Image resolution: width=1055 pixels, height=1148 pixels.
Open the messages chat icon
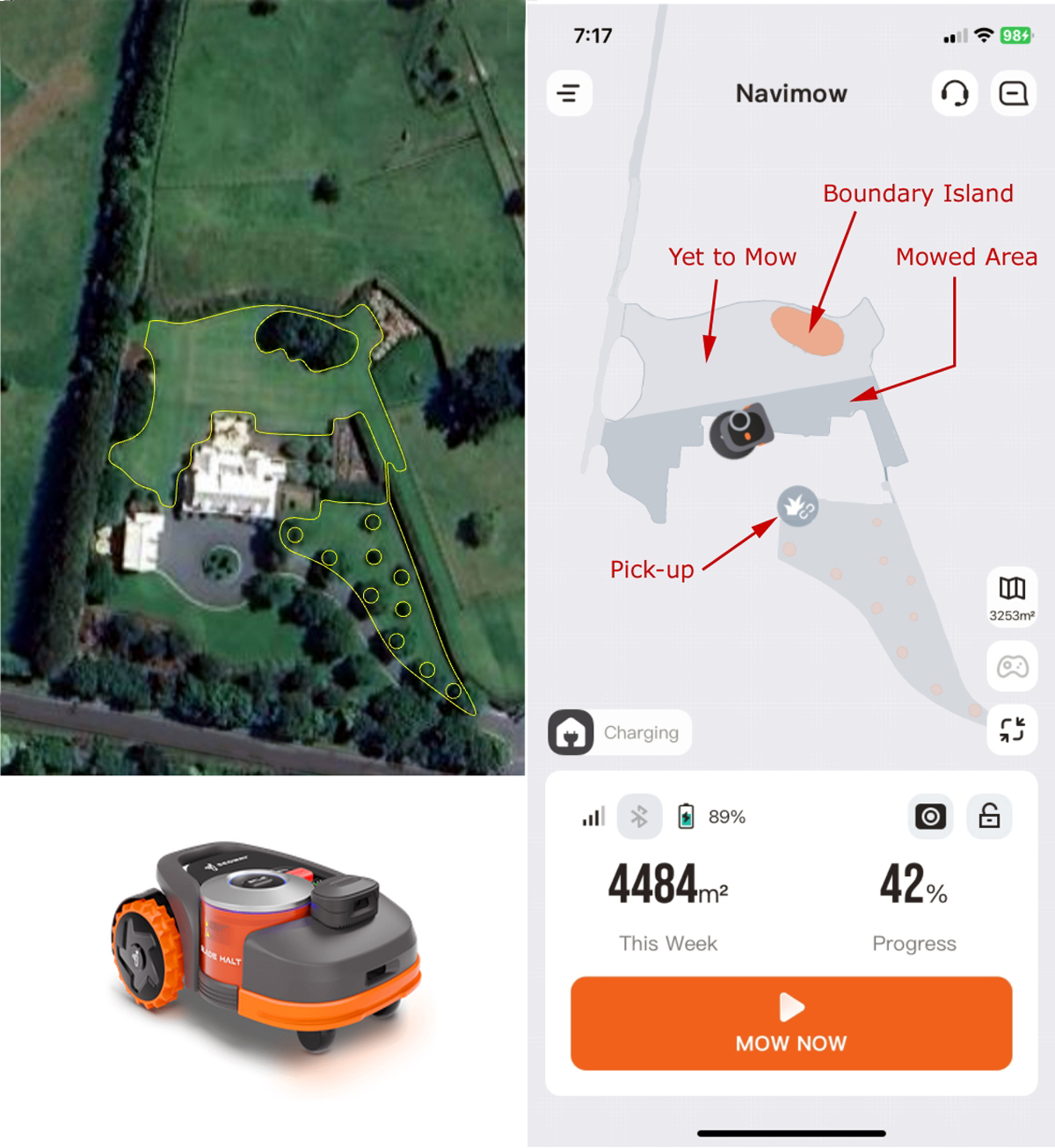[x=1014, y=93]
